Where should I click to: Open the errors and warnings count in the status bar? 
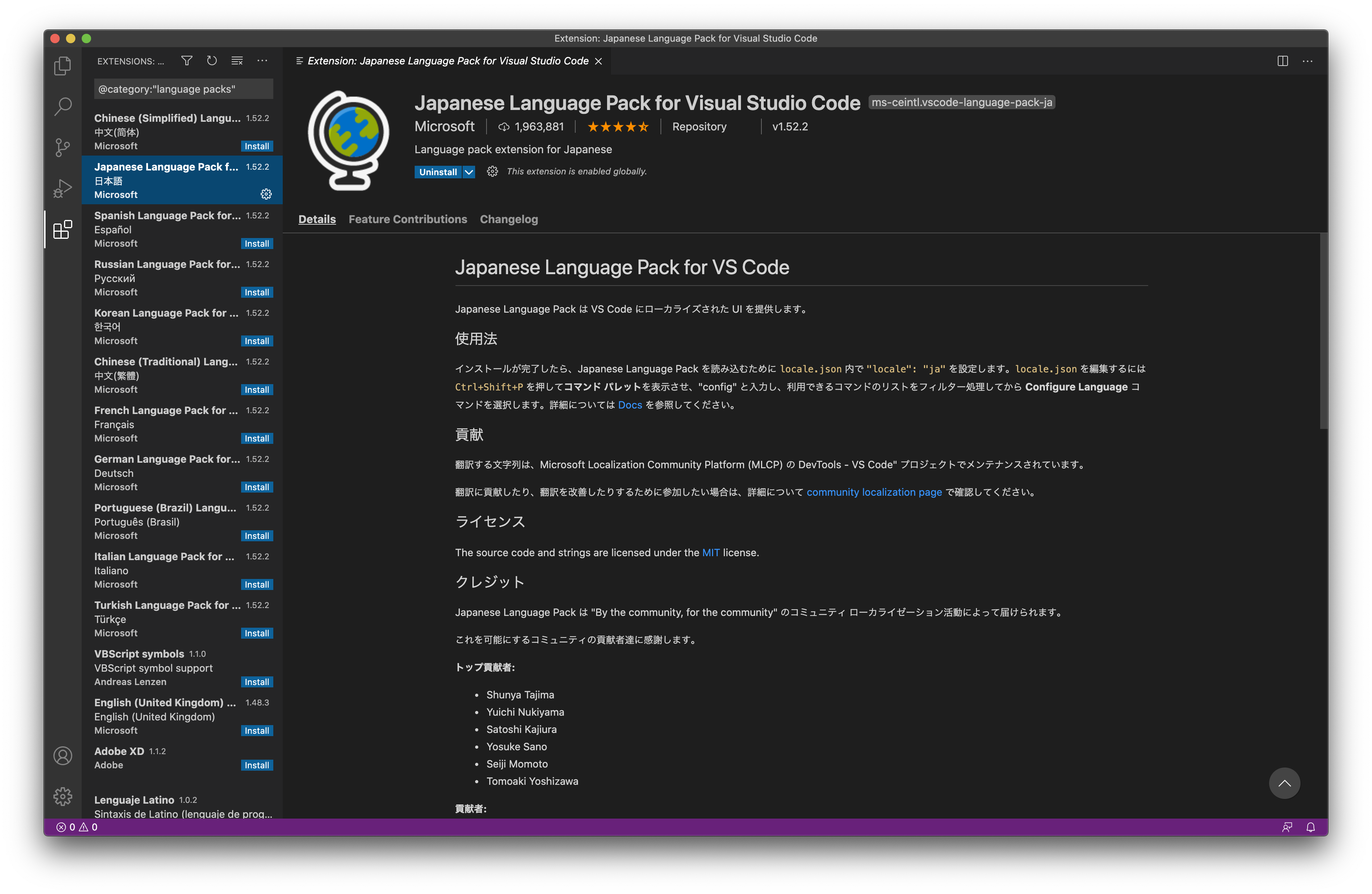pyautogui.click(x=77, y=826)
